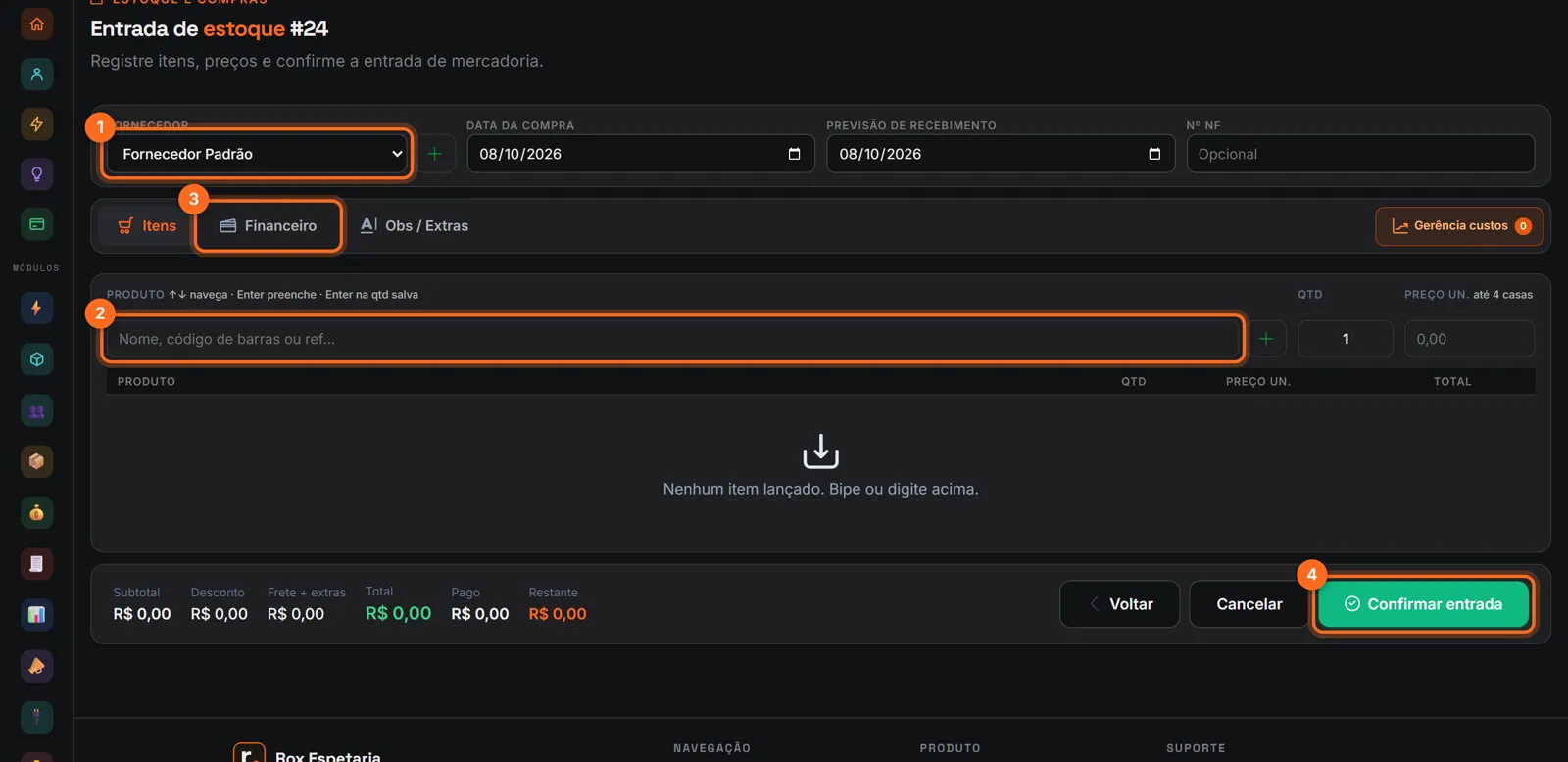Open the power plug module icon
The image size is (1568, 762).
36,716
